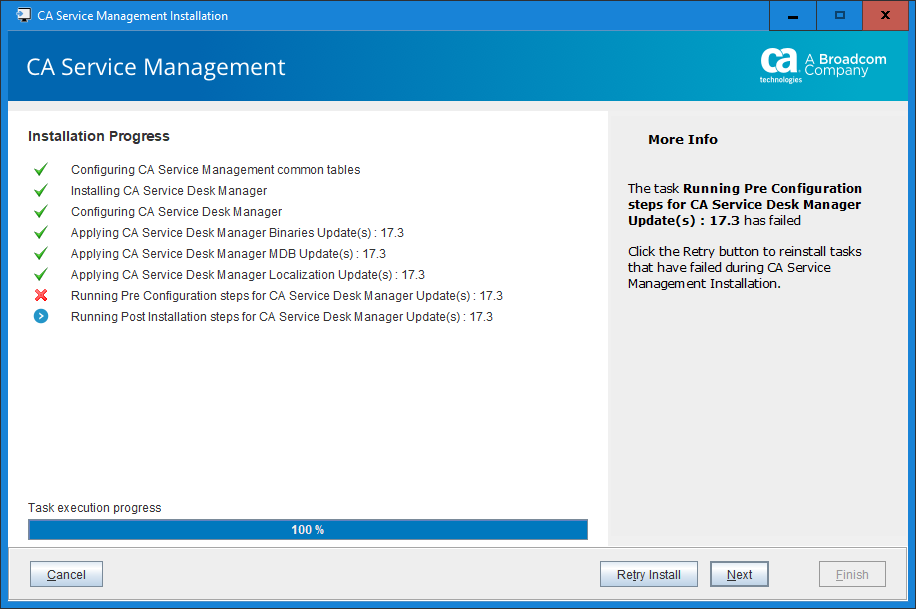Cancel the installation
This screenshot has height=609, width=916.
[65, 574]
